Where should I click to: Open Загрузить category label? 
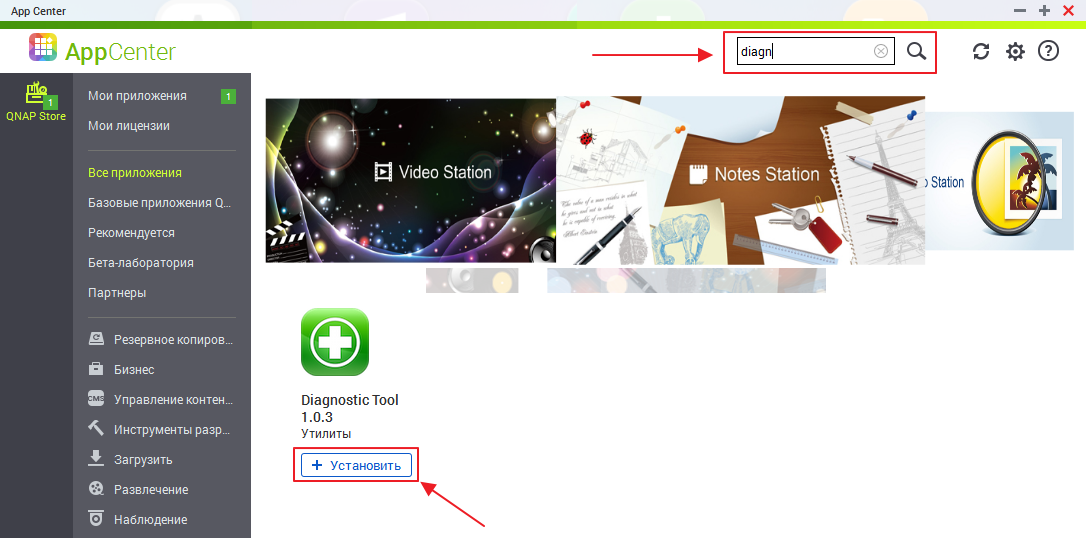(143, 460)
